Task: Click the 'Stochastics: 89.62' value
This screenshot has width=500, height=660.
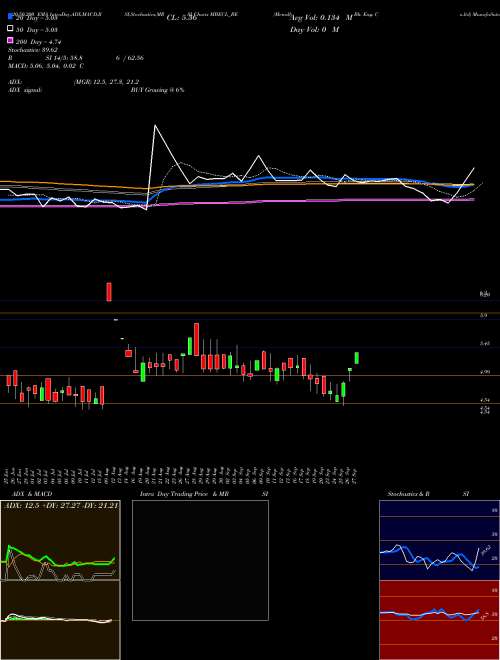Action: [32, 50]
